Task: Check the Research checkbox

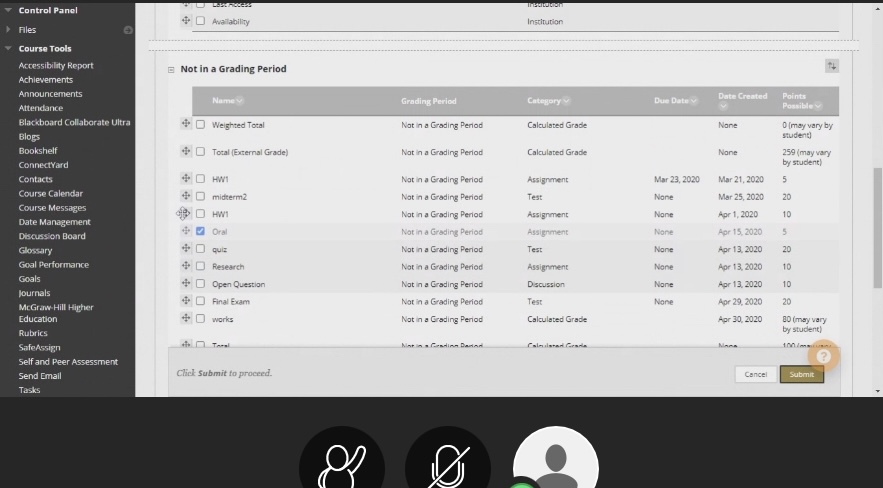Action: point(200,266)
